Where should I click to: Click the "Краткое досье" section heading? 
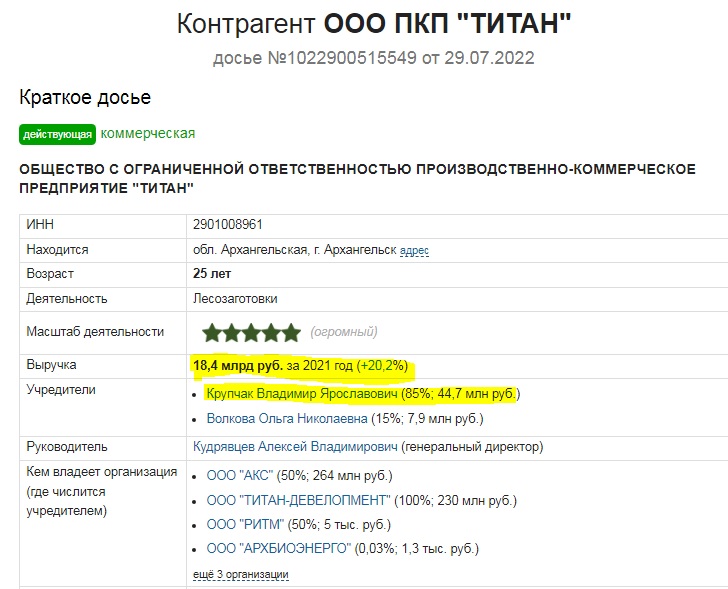tap(85, 97)
